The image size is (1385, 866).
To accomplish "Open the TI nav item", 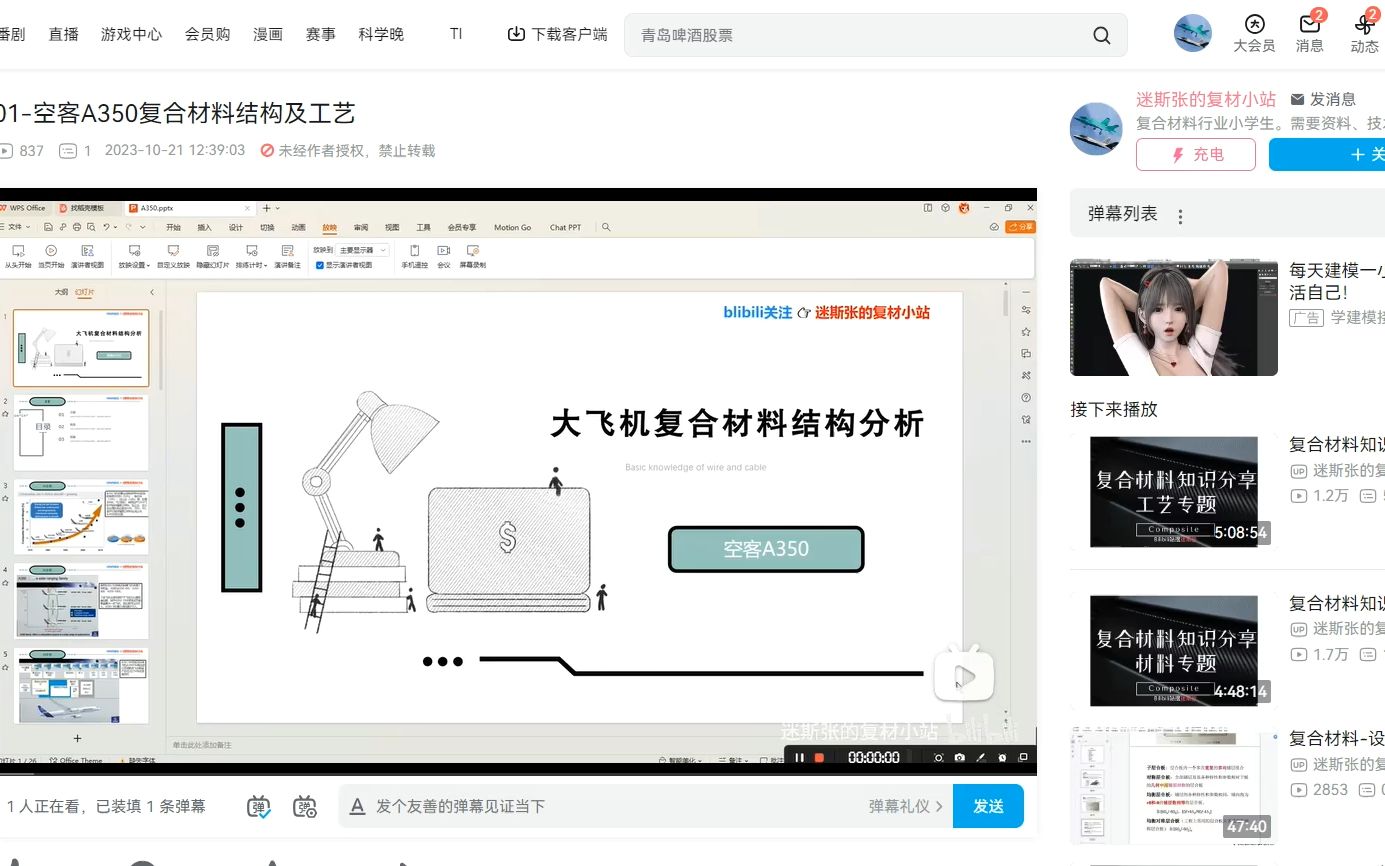I will coord(456,34).
